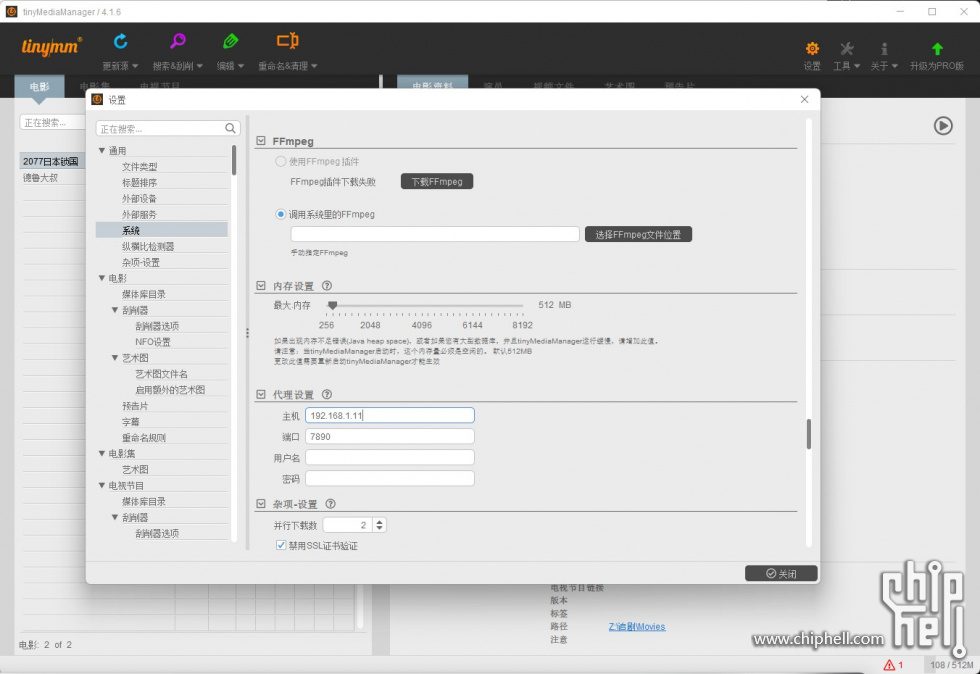Select the 使用FFmpeg插件 radio button
Screen dimensions: 980x674
281,161
